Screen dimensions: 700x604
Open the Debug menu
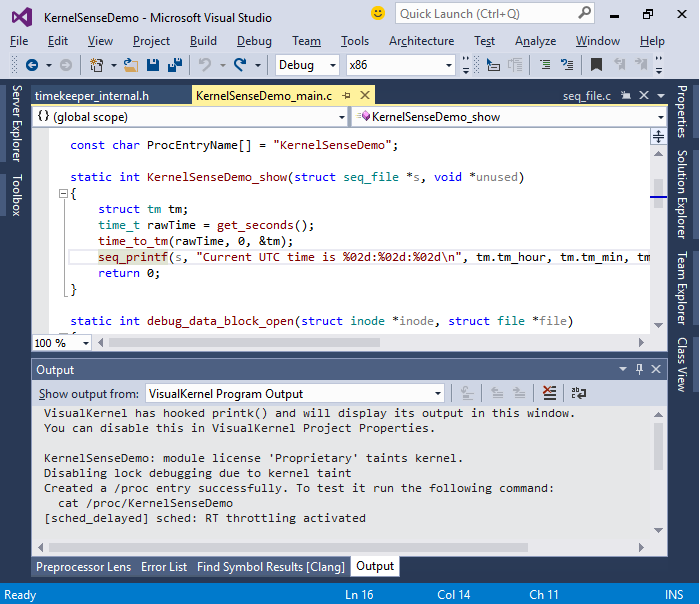tap(254, 41)
